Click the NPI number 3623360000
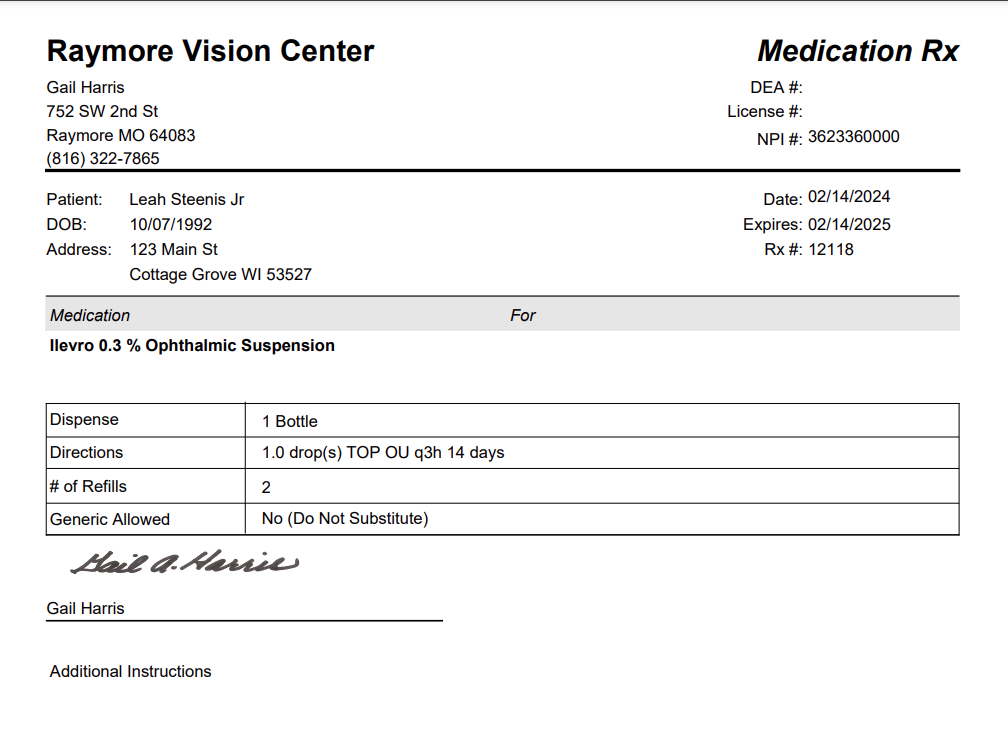The image size is (1008, 755). click(853, 137)
